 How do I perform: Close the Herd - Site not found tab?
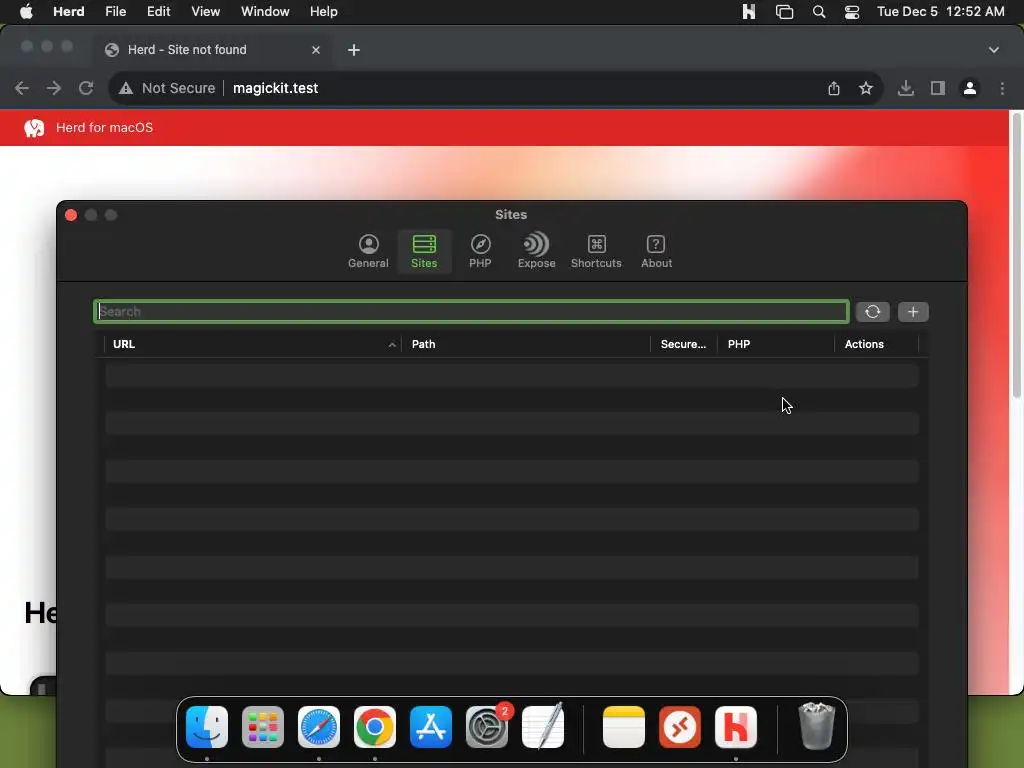316,50
